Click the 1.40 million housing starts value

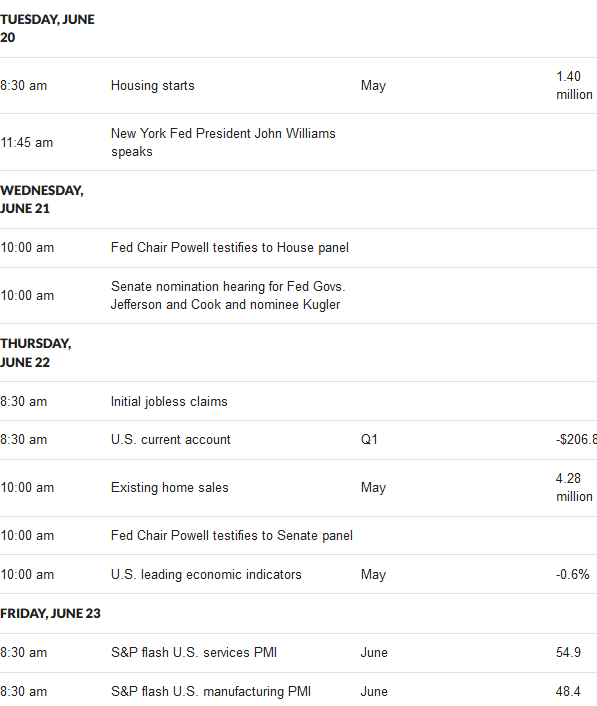(574, 86)
